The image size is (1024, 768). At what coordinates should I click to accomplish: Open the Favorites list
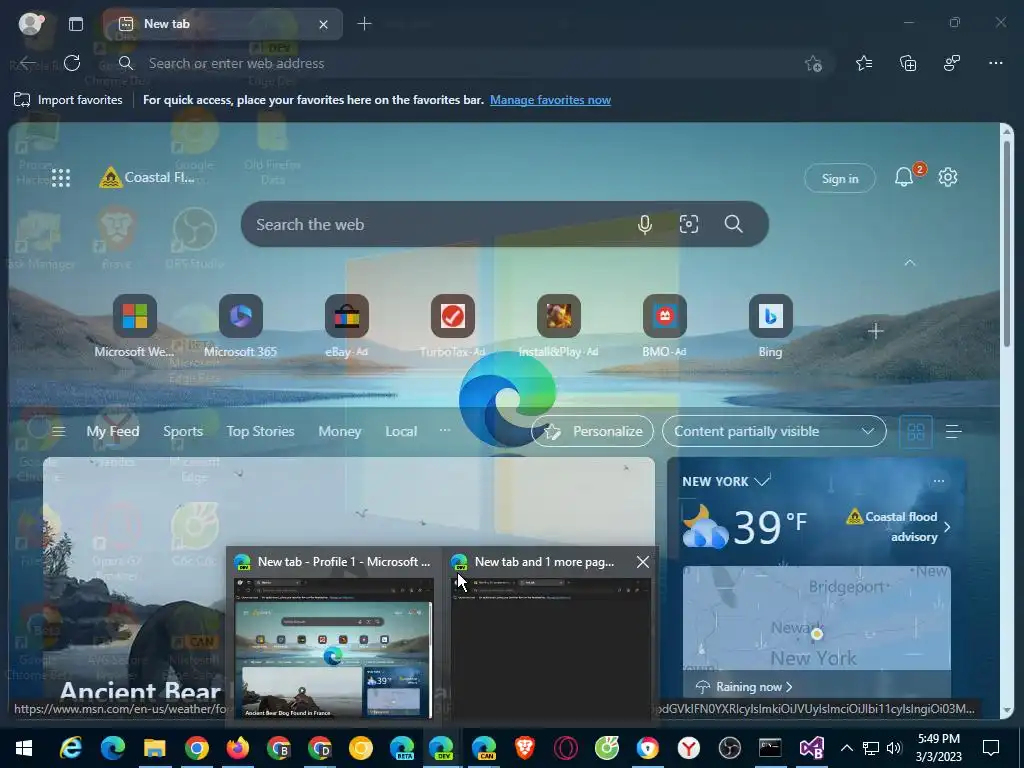click(x=864, y=63)
